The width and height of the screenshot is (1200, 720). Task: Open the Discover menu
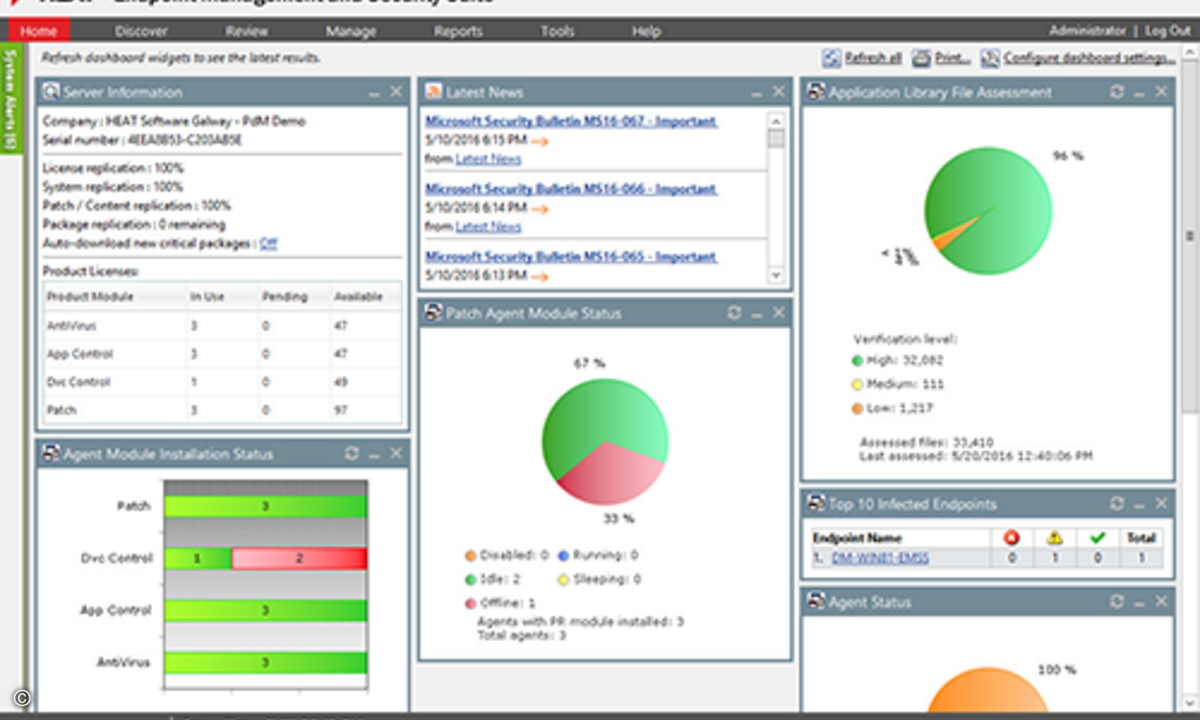pyautogui.click(x=141, y=31)
